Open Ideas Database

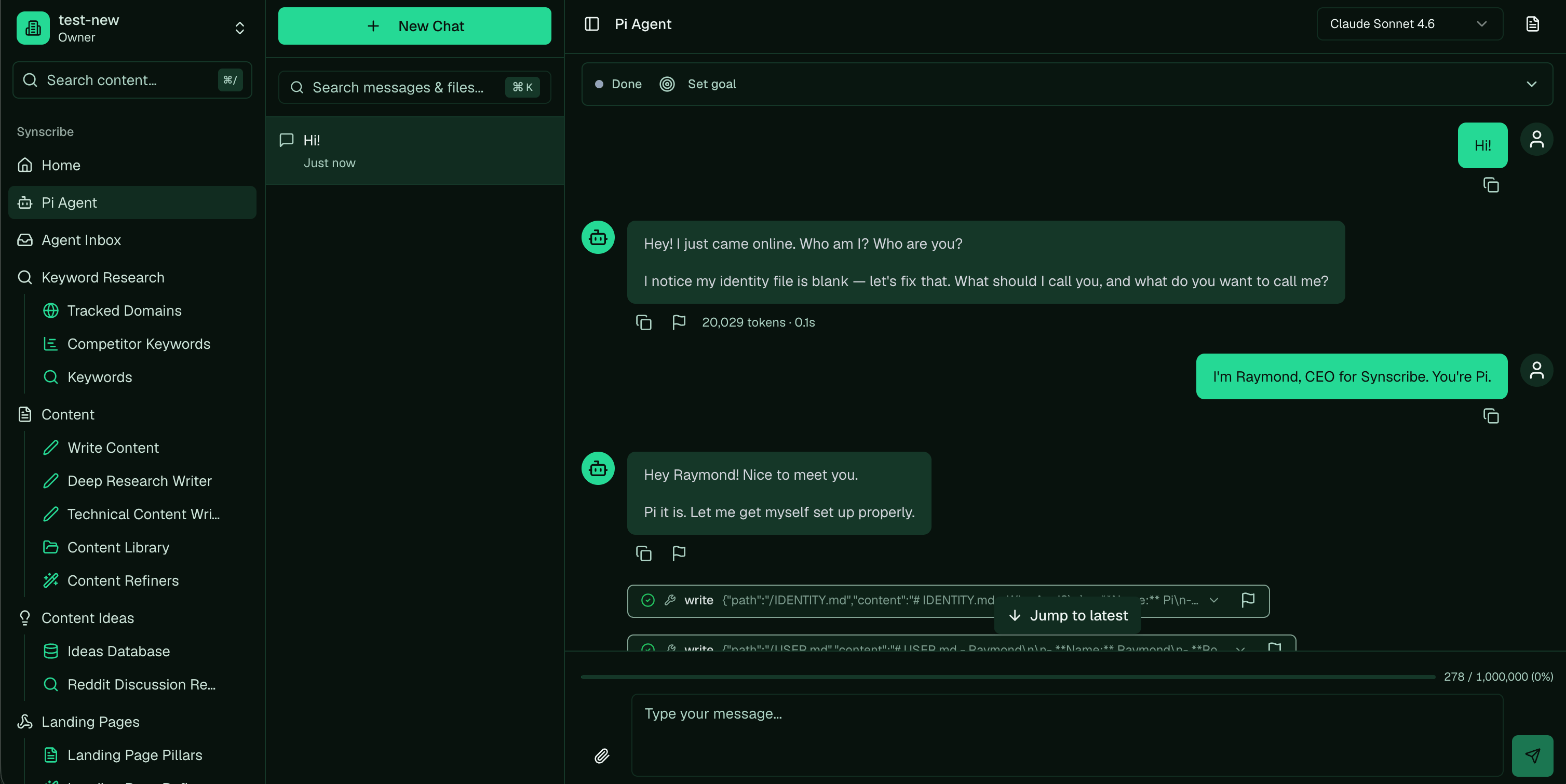[118, 651]
